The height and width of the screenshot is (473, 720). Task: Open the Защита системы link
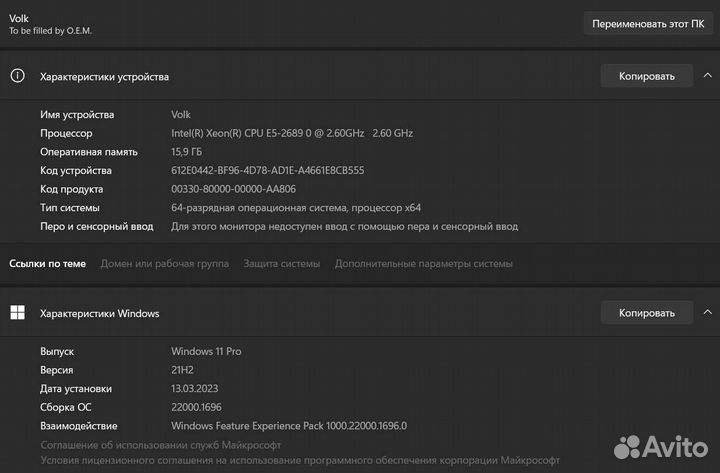pos(281,264)
